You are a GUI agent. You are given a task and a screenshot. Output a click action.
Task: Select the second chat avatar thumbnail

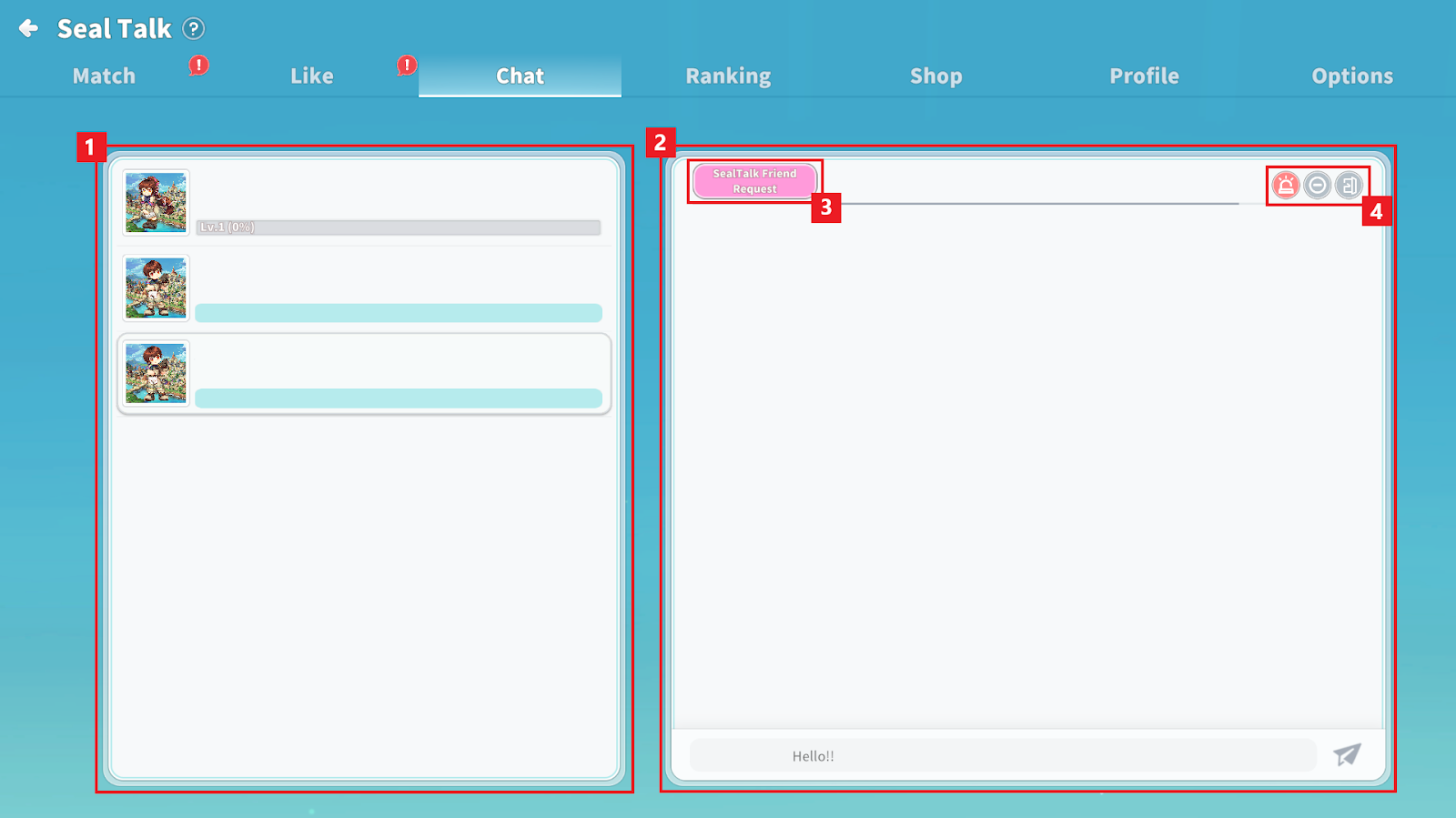point(156,288)
